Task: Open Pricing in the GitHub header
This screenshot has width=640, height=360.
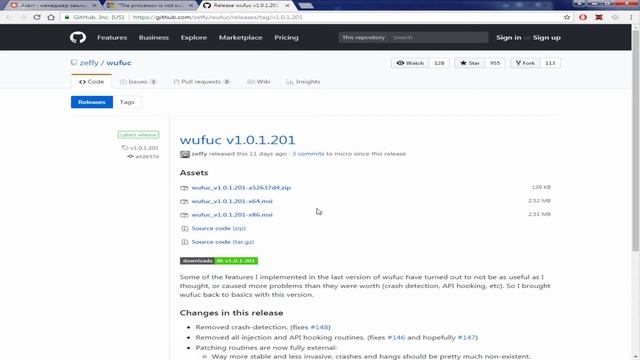Action: (286, 38)
